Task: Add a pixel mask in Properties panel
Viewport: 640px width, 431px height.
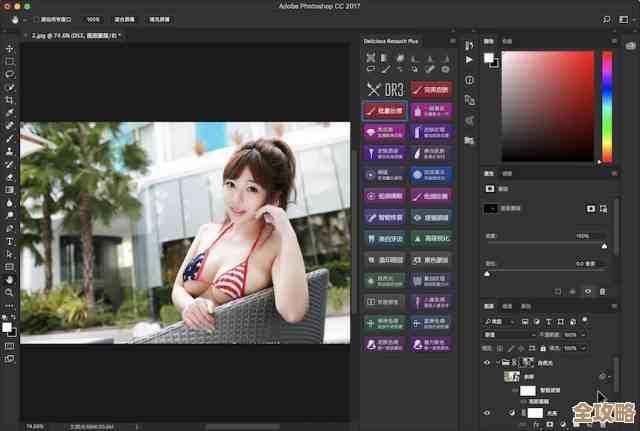Action: pos(591,209)
